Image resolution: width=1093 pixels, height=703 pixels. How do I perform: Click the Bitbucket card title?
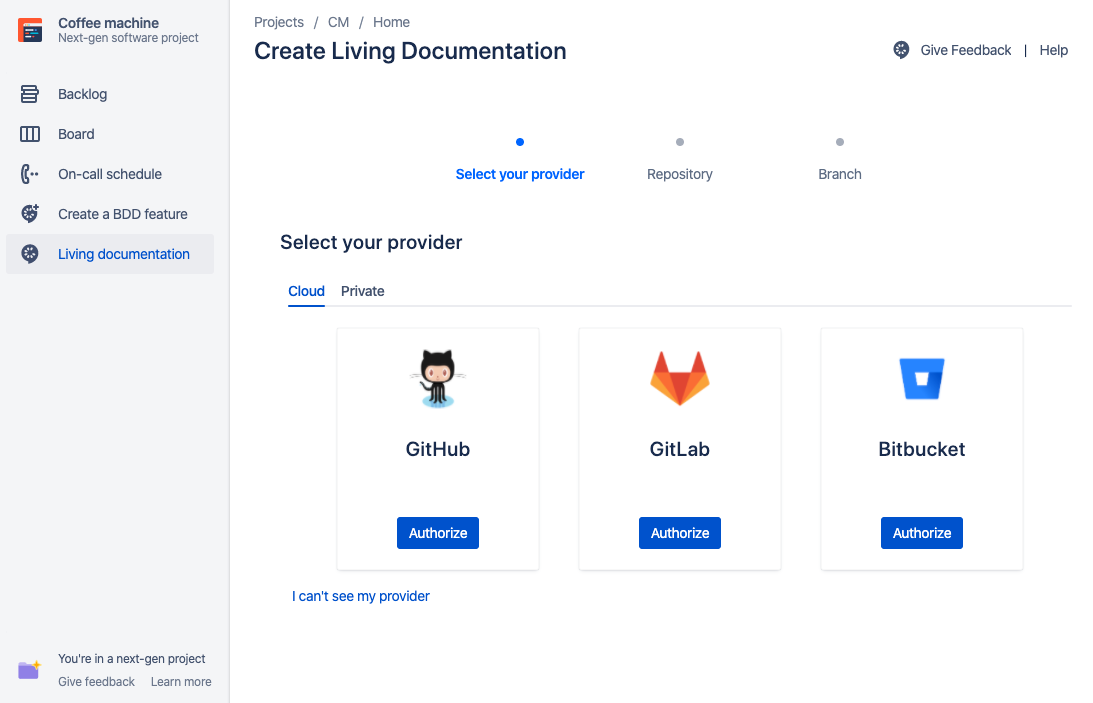pos(922,449)
